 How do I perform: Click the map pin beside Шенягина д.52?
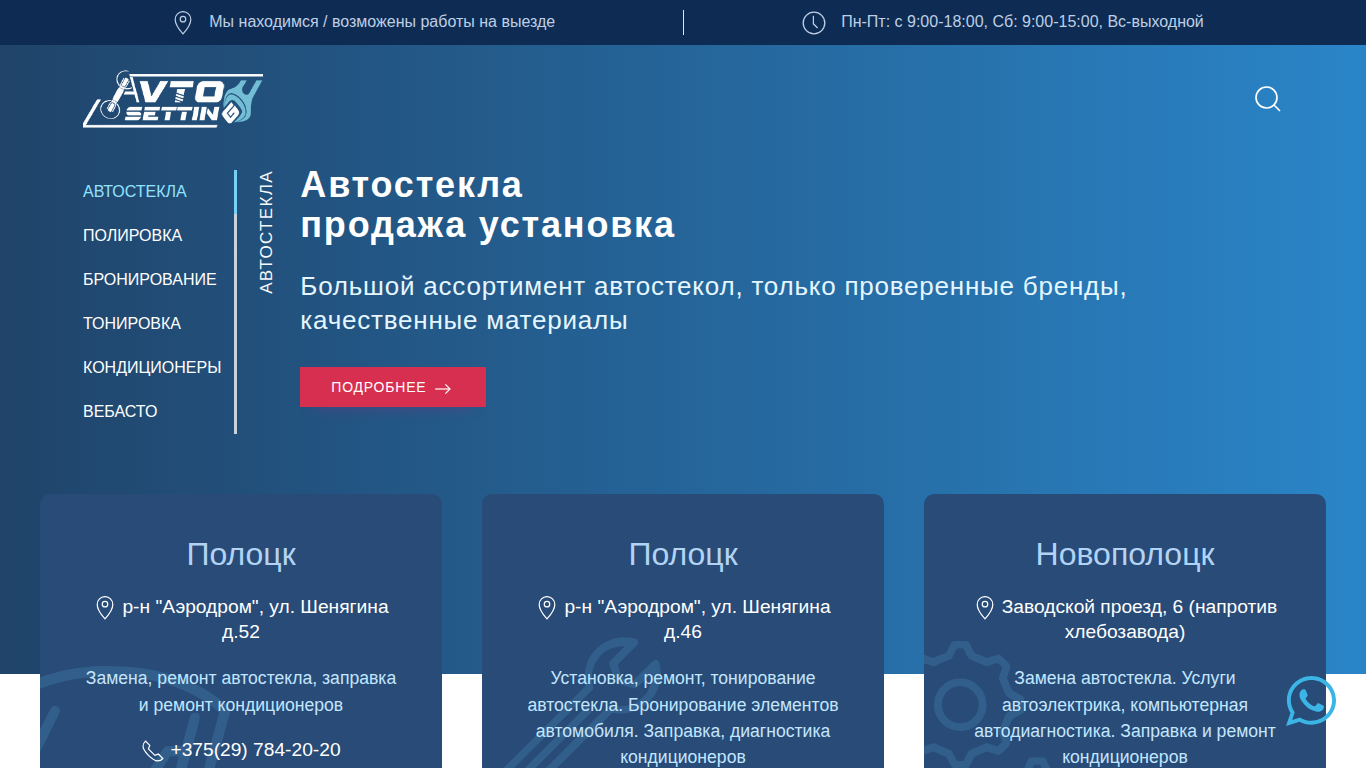tap(104, 607)
